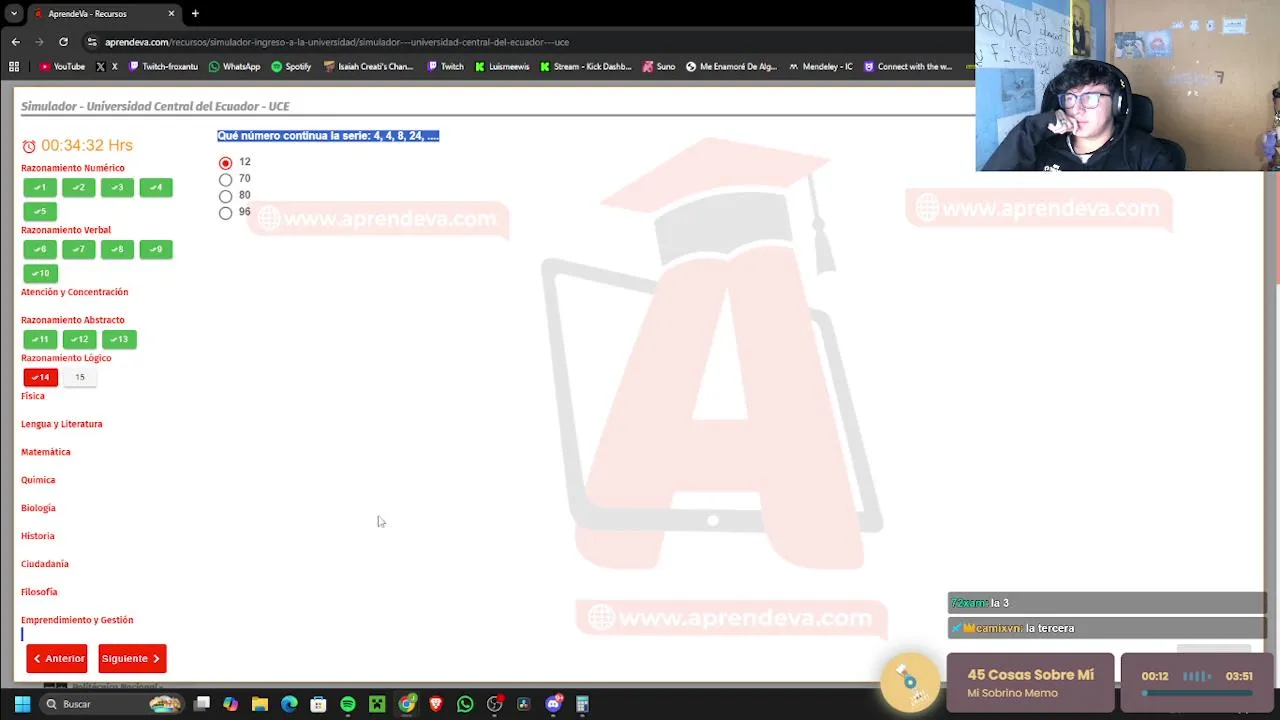
Task: Open Calculator from the taskbar
Action: 582,704
